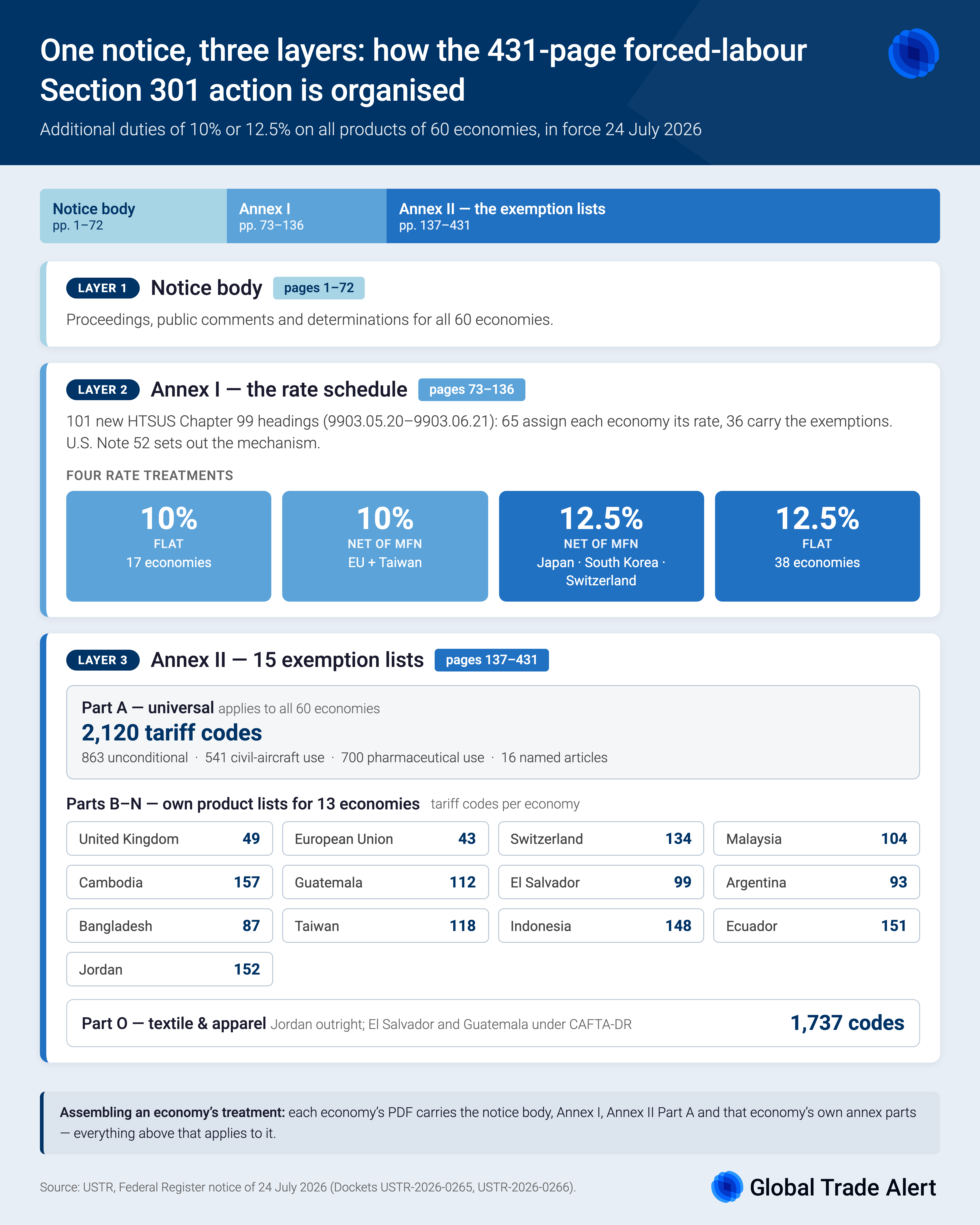The height and width of the screenshot is (1225, 980).
Task: Click the LAYER 1 badge
Action: pyautogui.click(x=103, y=288)
